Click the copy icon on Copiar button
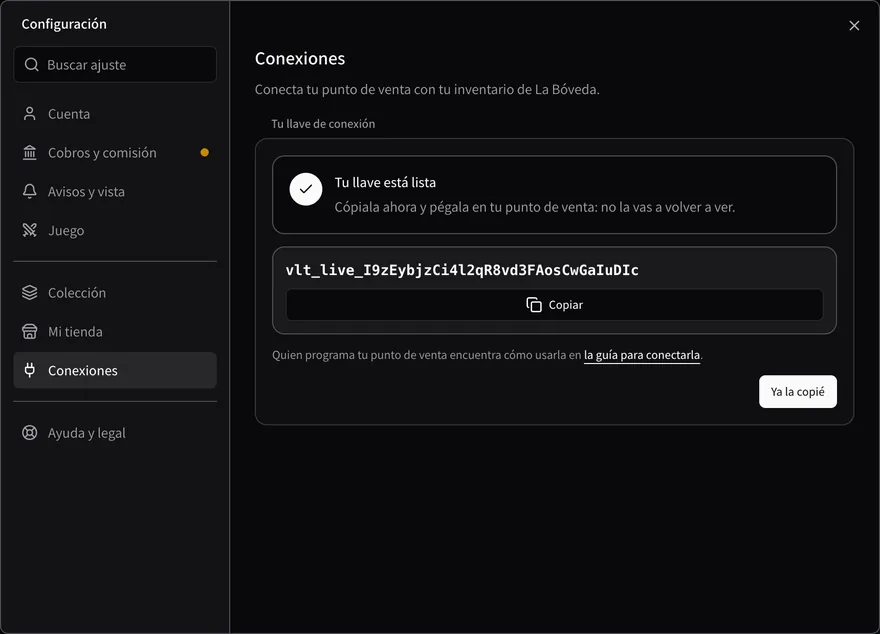880x634 pixels. click(534, 305)
